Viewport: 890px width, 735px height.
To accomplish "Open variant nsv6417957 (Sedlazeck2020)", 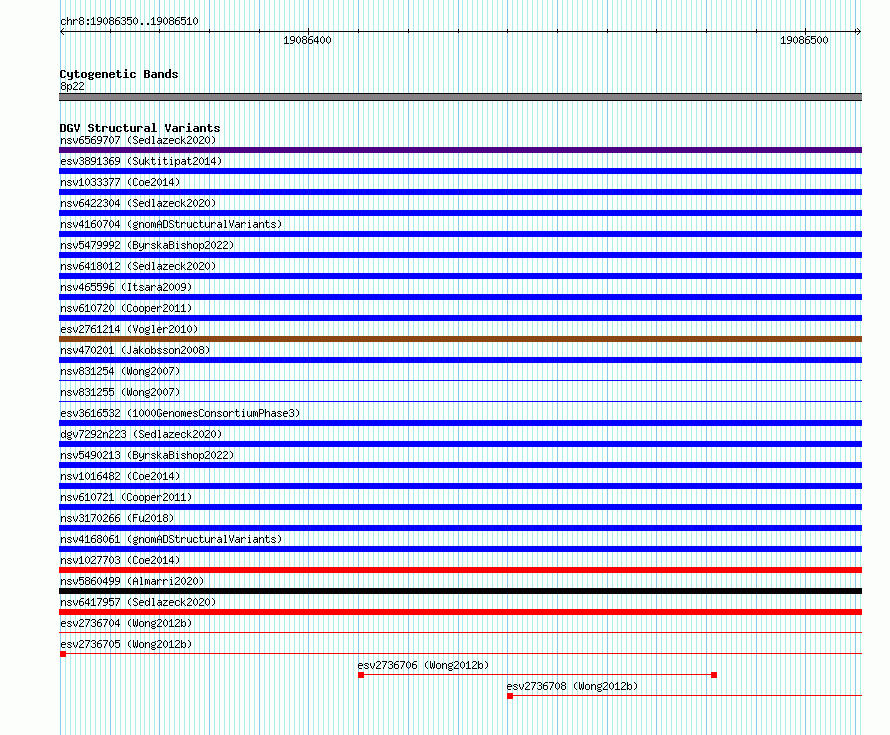I will pos(138,602).
